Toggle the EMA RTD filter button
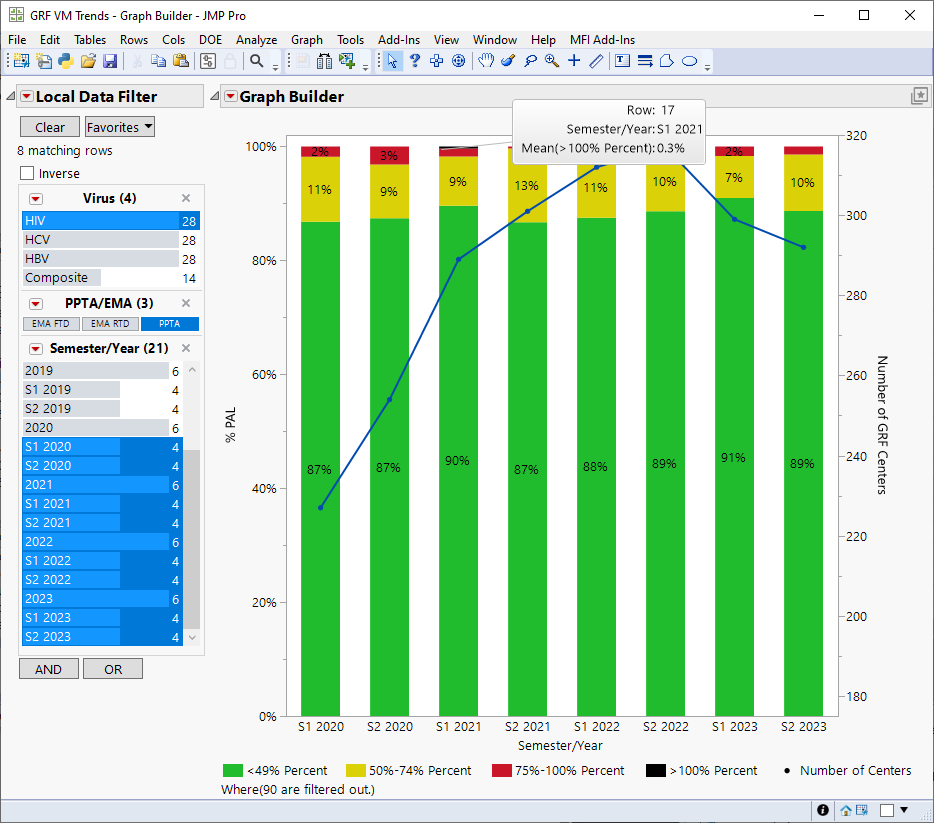 point(110,323)
